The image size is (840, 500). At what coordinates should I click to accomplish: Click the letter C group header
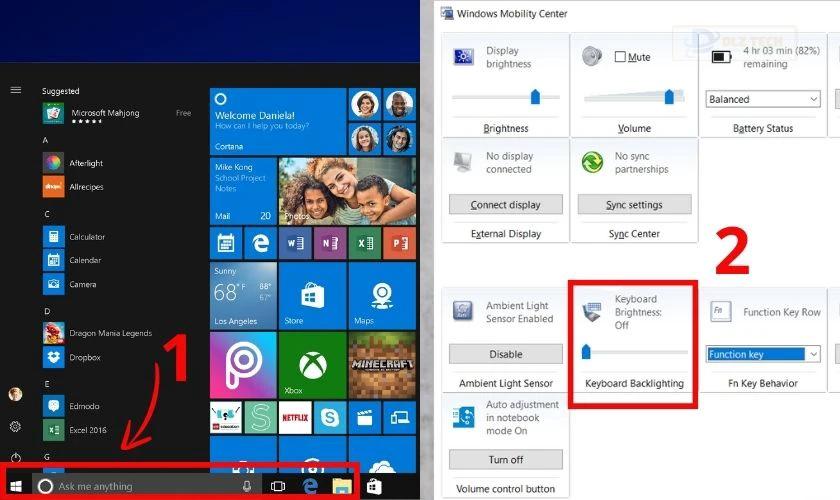coord(47,214)
